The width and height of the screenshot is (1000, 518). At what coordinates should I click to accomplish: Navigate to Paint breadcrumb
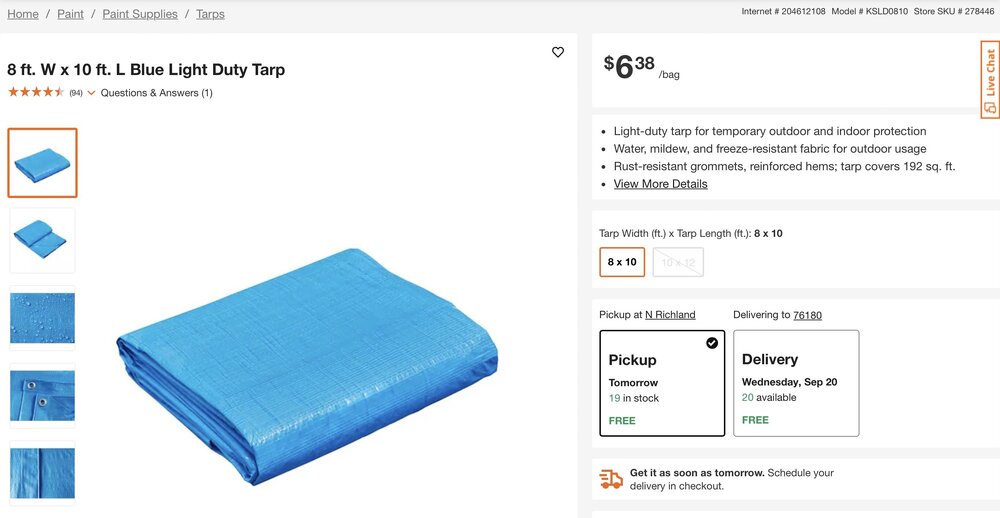pyautogui.click(x=70, y=14)
